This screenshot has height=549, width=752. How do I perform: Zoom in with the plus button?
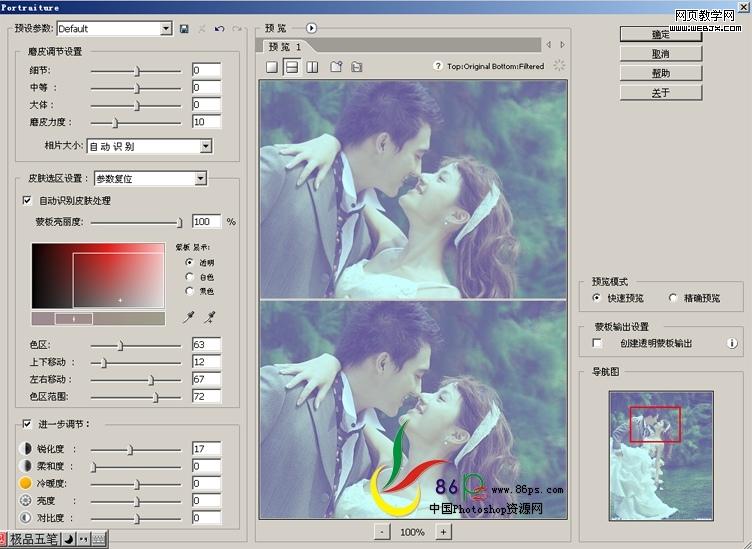[444, 532]
